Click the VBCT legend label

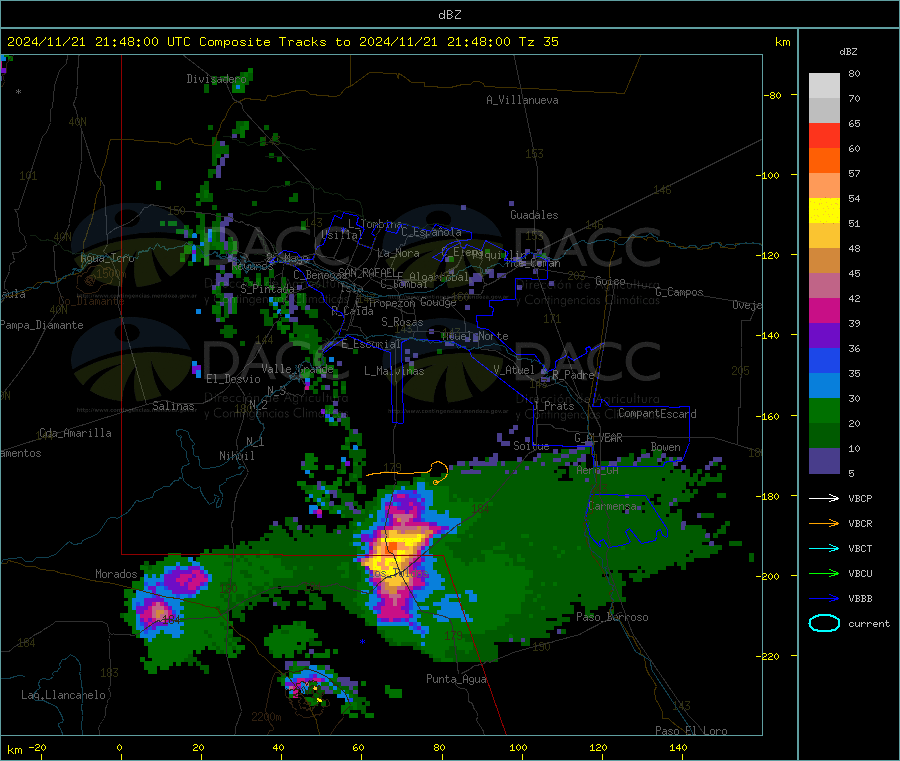[860, 548]
